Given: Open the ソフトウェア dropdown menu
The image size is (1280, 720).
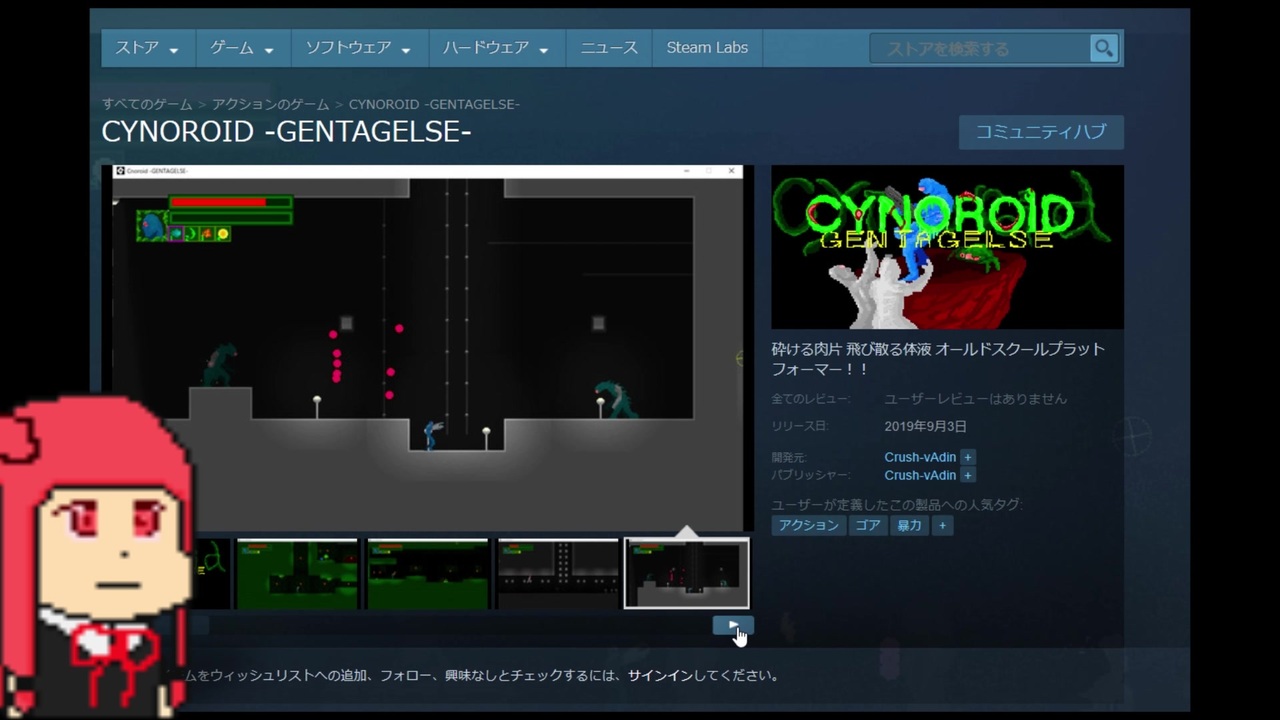Looking at the screenshot, I should (359, 48).
